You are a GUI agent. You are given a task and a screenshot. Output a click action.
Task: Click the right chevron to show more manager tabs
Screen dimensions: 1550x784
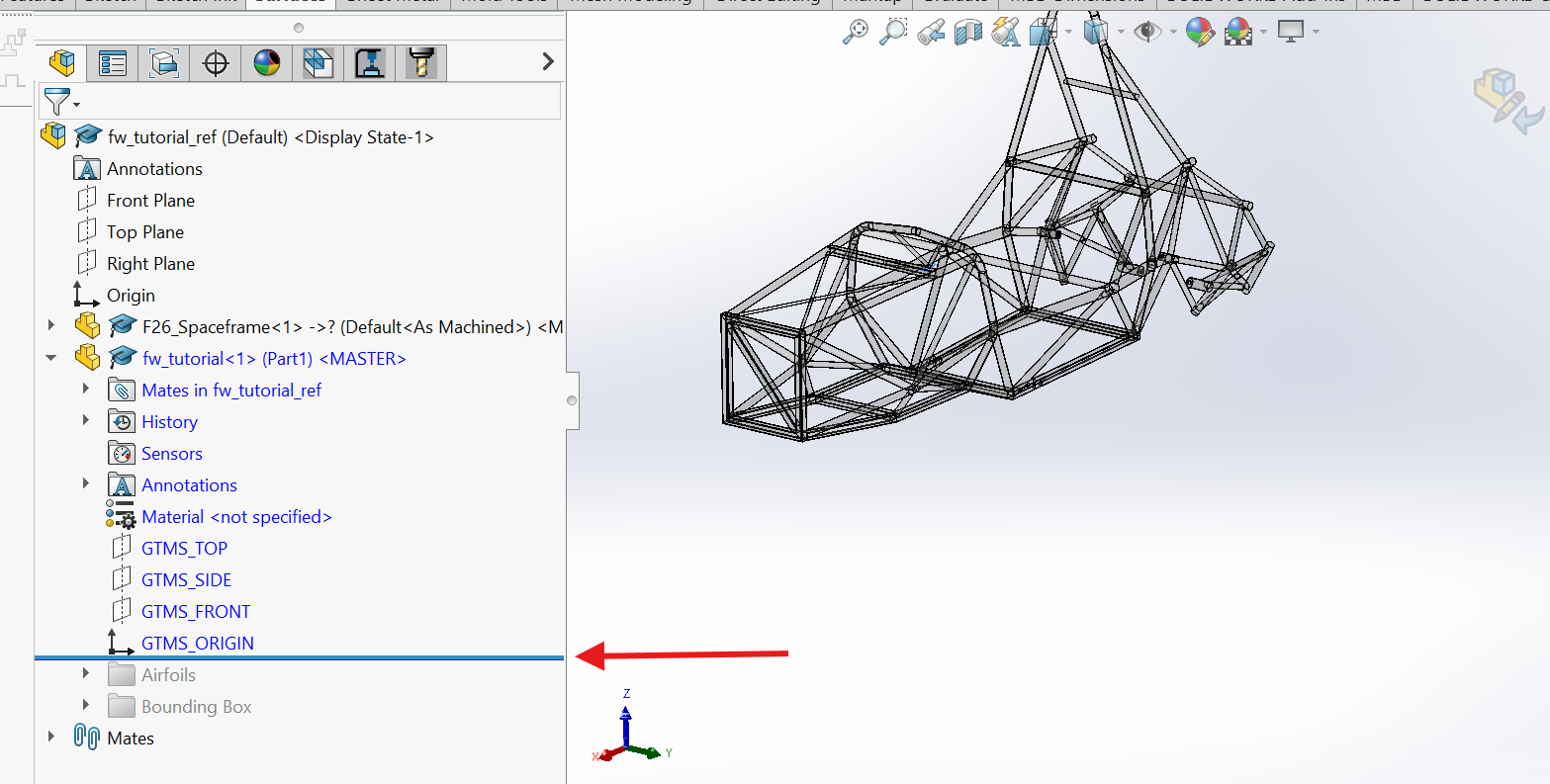point(548,62)
